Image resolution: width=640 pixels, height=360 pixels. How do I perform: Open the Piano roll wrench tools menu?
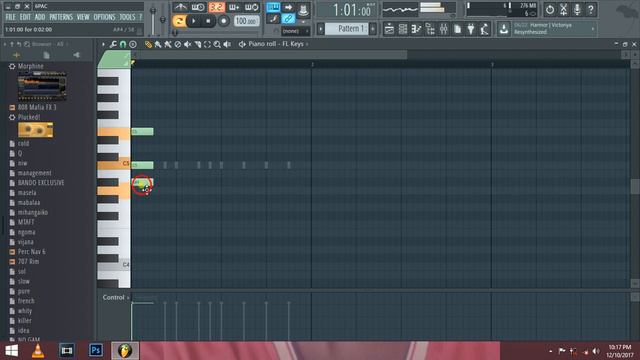[x=113, y=44]
